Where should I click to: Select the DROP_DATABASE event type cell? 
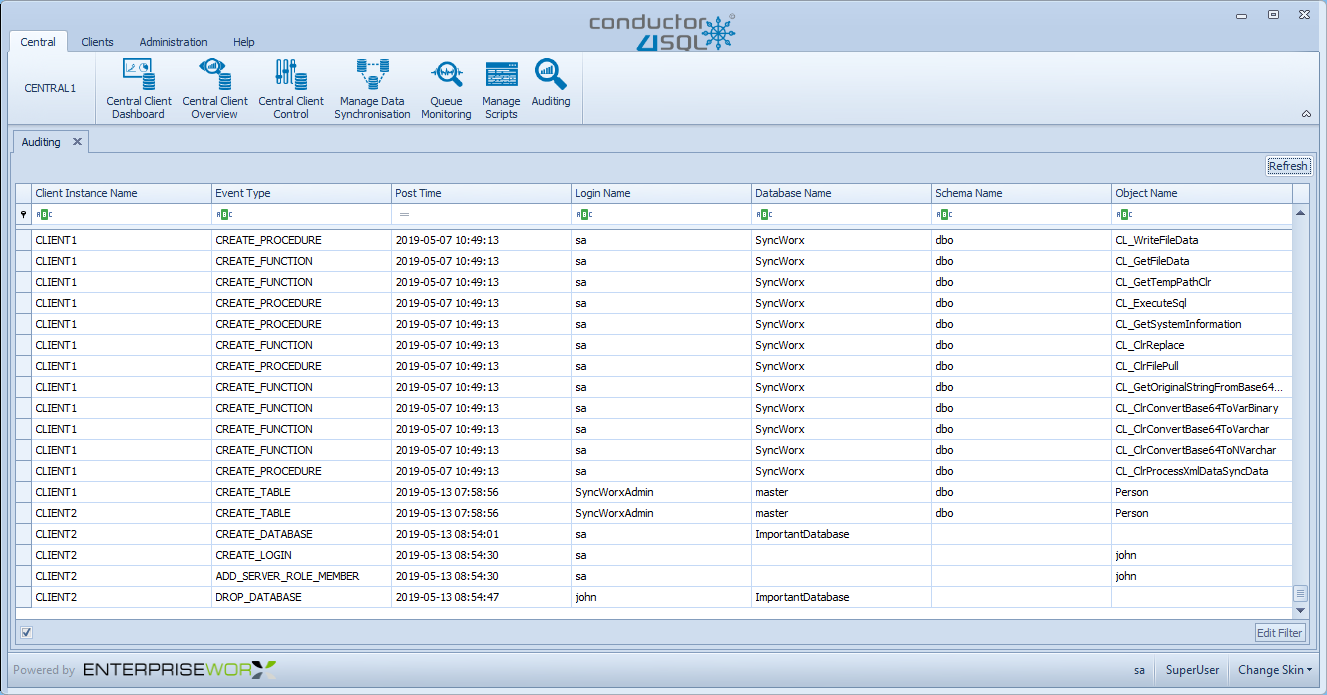[301, 597]
